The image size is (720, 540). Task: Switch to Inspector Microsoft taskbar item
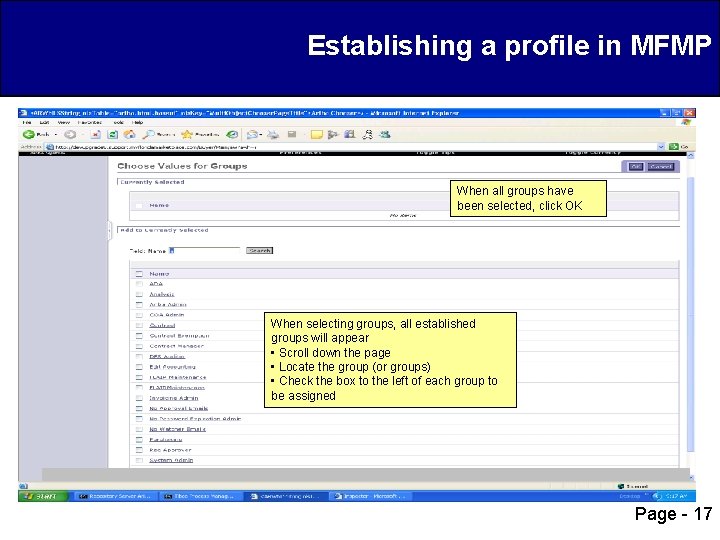371,496
